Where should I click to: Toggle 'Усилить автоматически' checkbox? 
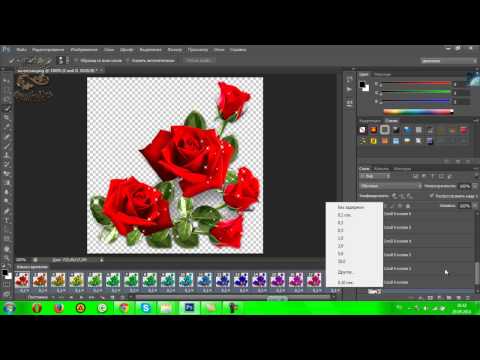click(x=127, y=61)
